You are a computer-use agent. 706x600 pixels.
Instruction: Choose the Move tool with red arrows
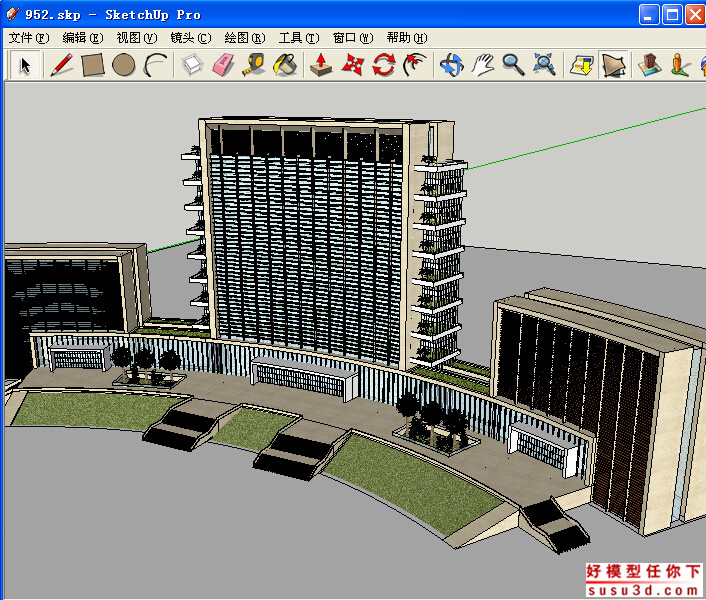[x=353, y=65]
